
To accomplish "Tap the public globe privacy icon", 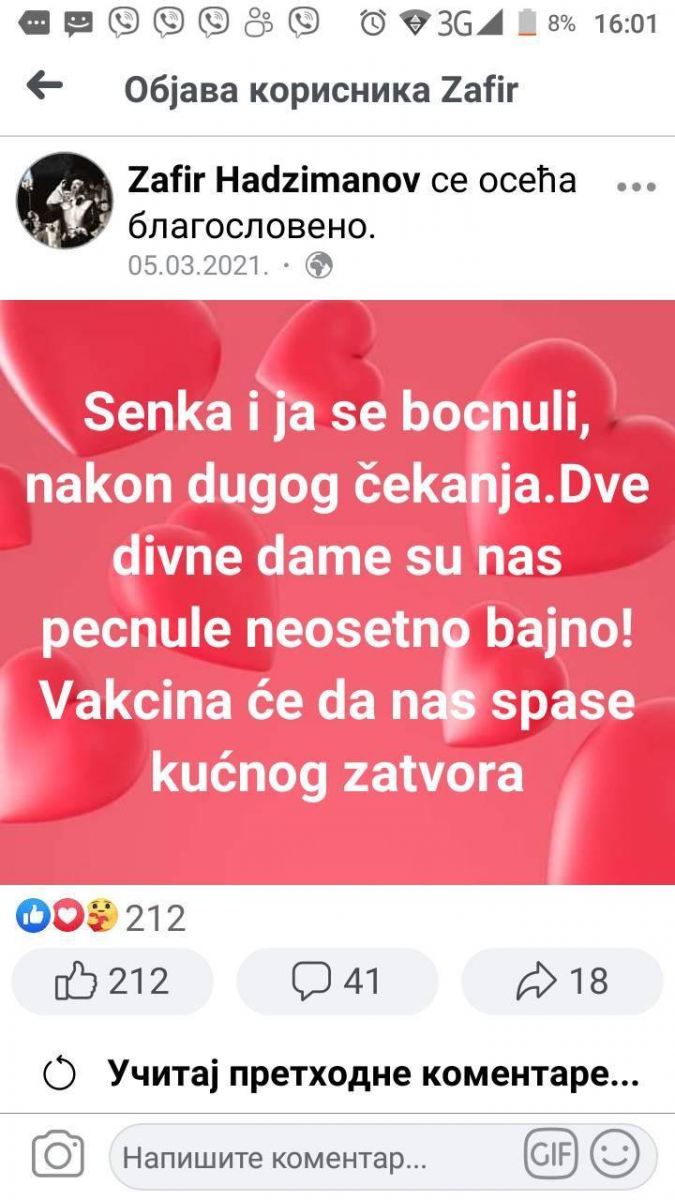I will pyautogui.click(x=319, y=266).
